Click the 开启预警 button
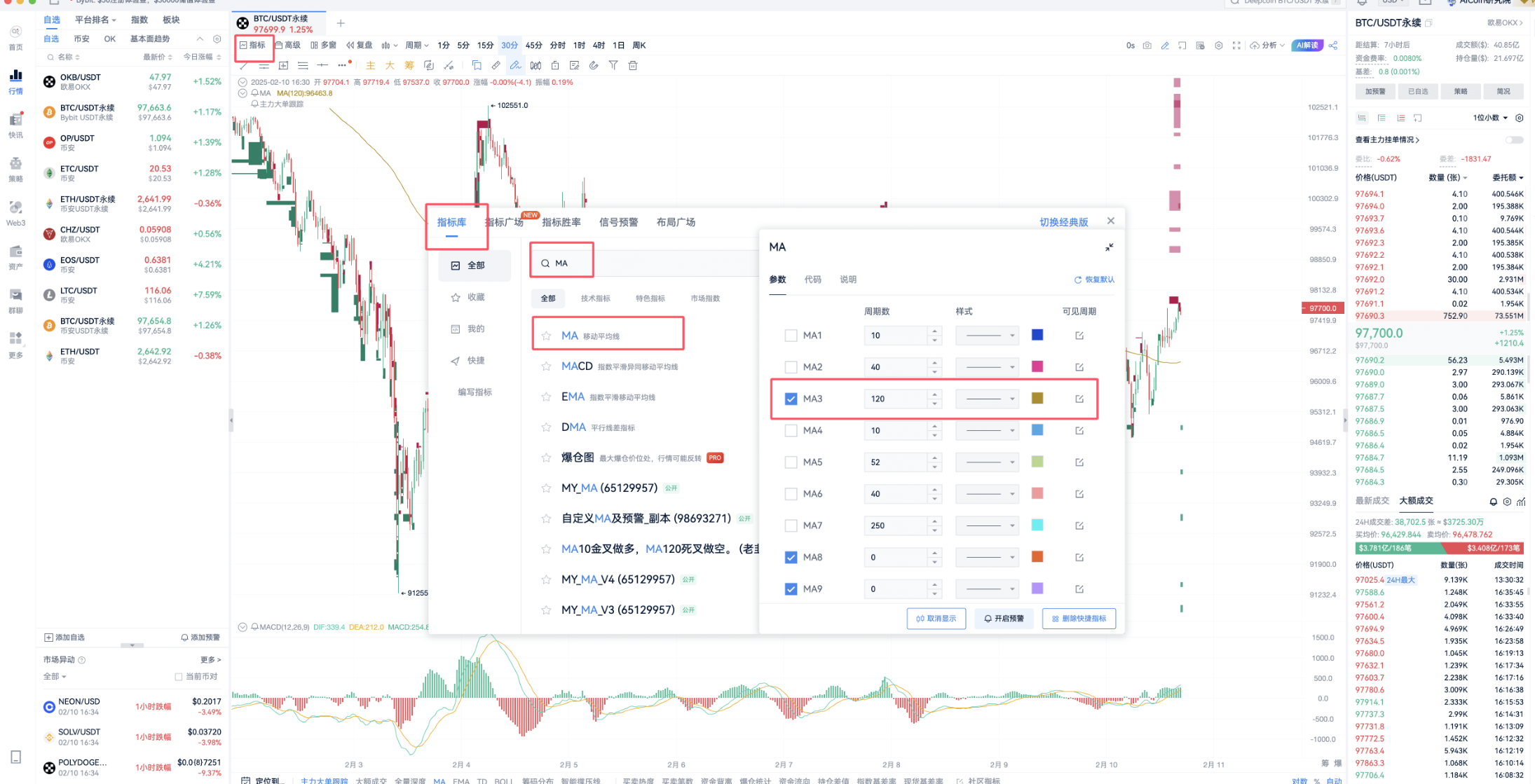Viewport: 1535px width, 784px height. click(x=1004, y=619)
